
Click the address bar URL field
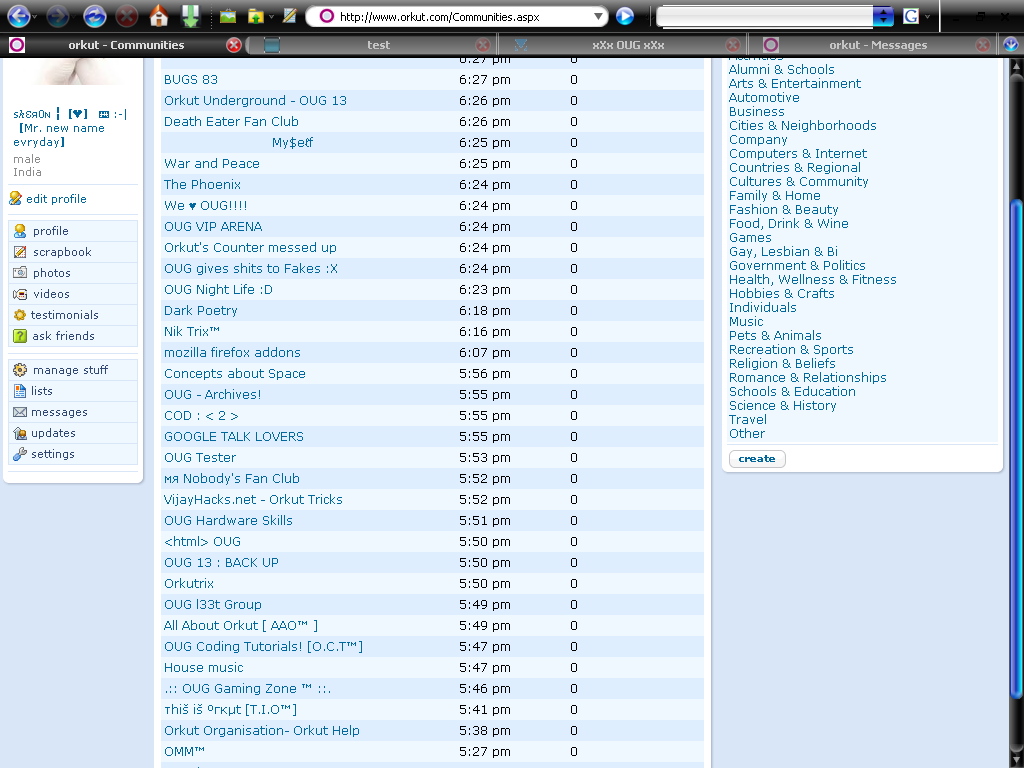tap(457, 16)
